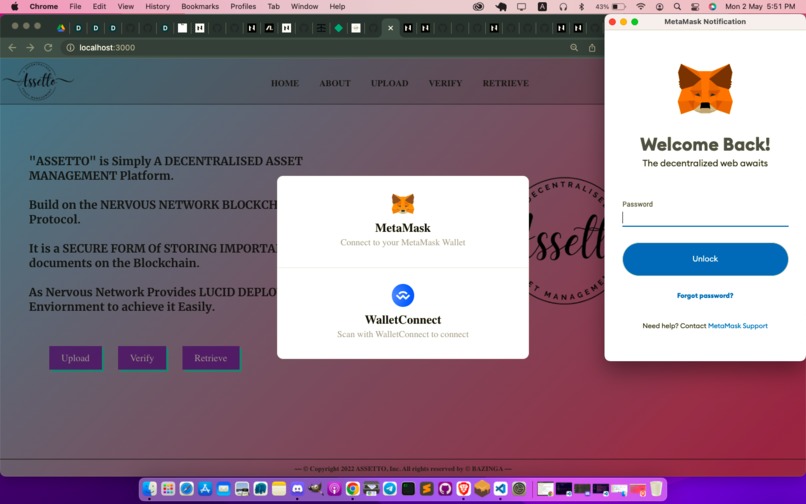Reload the localhost page
806x504 pixels.
click(48, 47)
